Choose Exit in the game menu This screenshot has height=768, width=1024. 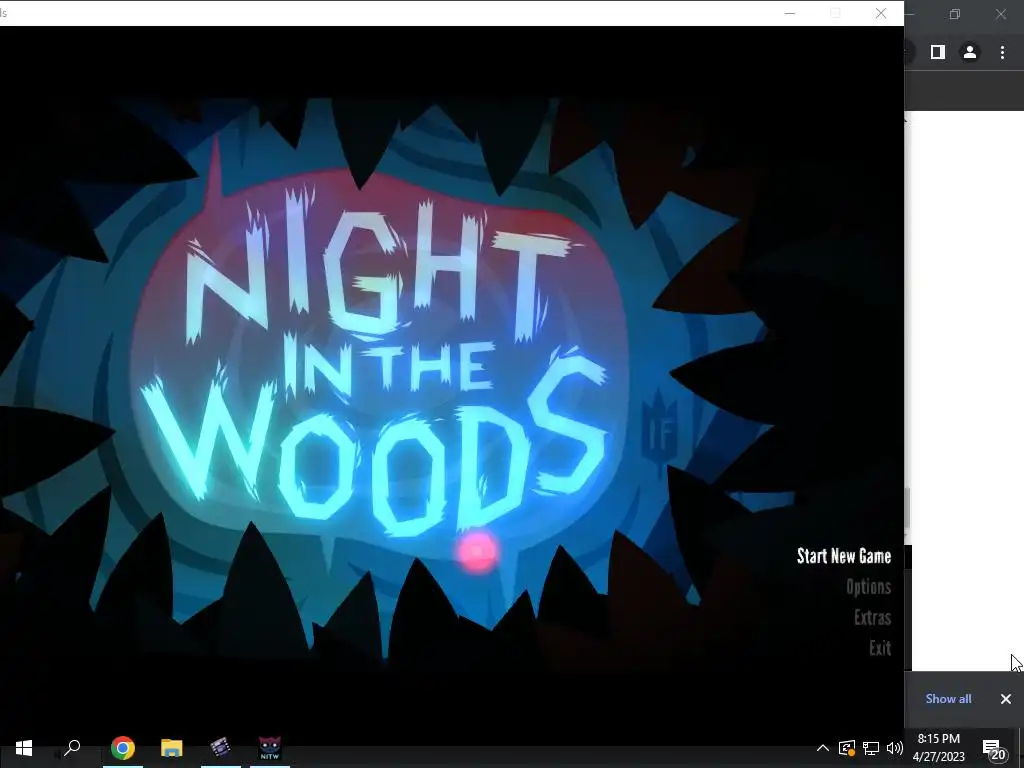point(880,648)
